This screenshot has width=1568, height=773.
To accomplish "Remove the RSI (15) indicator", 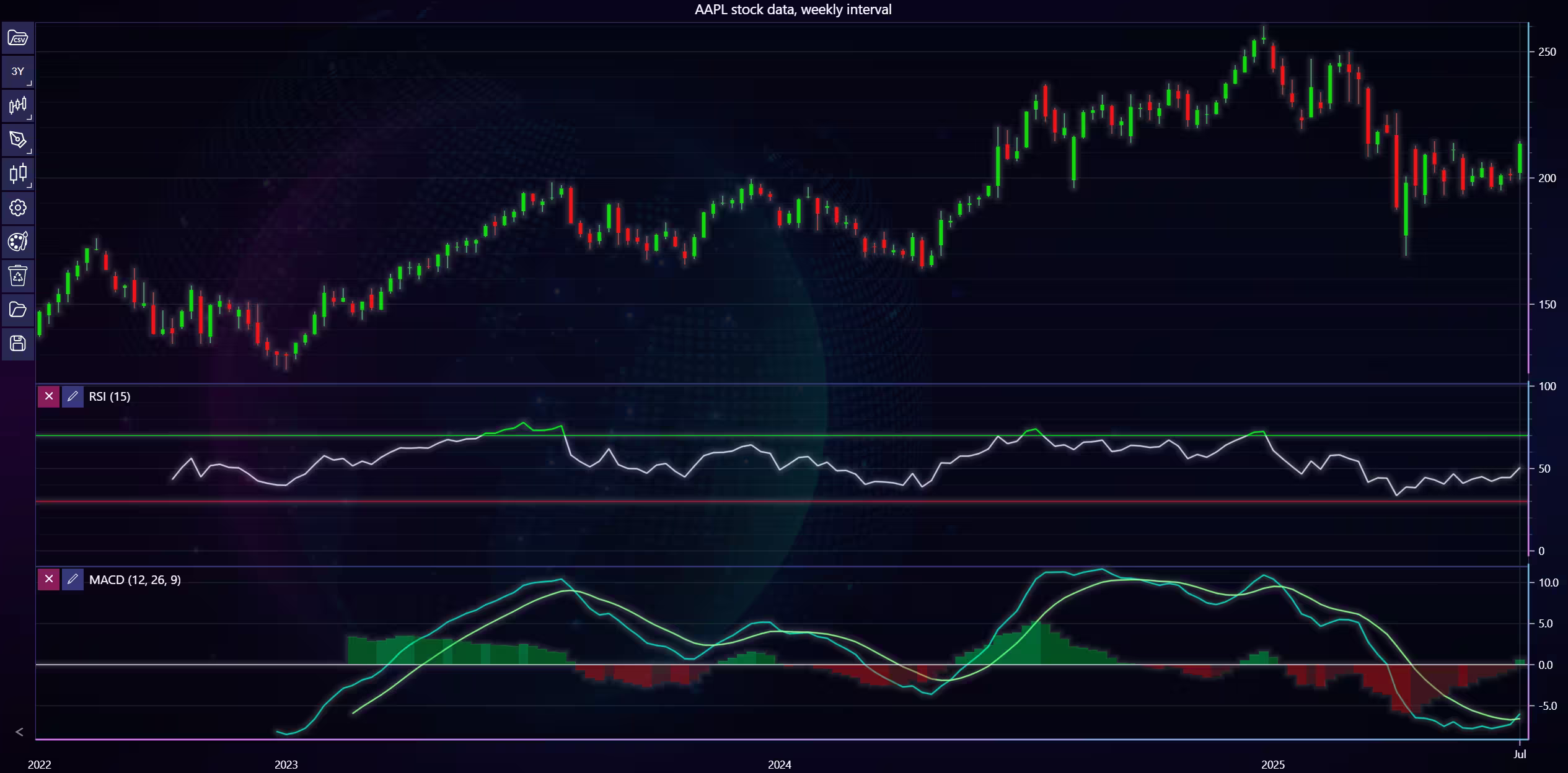I will (49, 396).
